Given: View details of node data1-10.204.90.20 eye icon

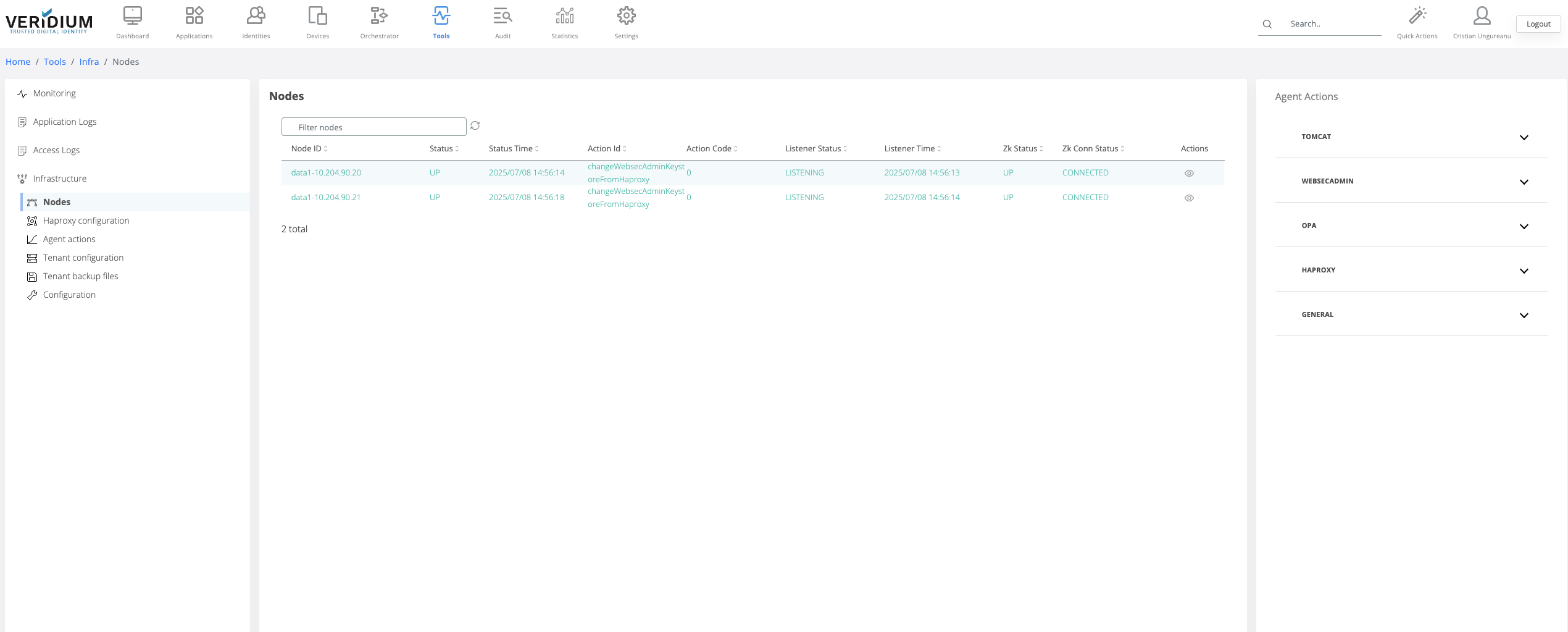Looking at the screenshot, I should pos(1189,174).
